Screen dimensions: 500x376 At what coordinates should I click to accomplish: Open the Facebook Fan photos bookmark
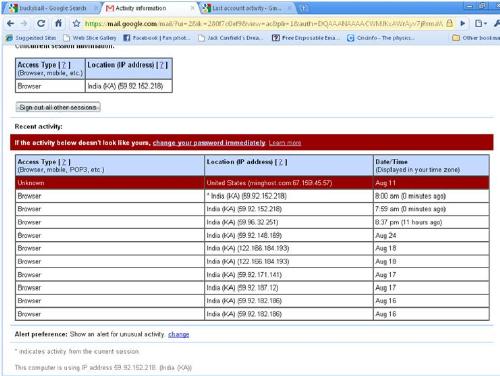(x=157, y=38)
